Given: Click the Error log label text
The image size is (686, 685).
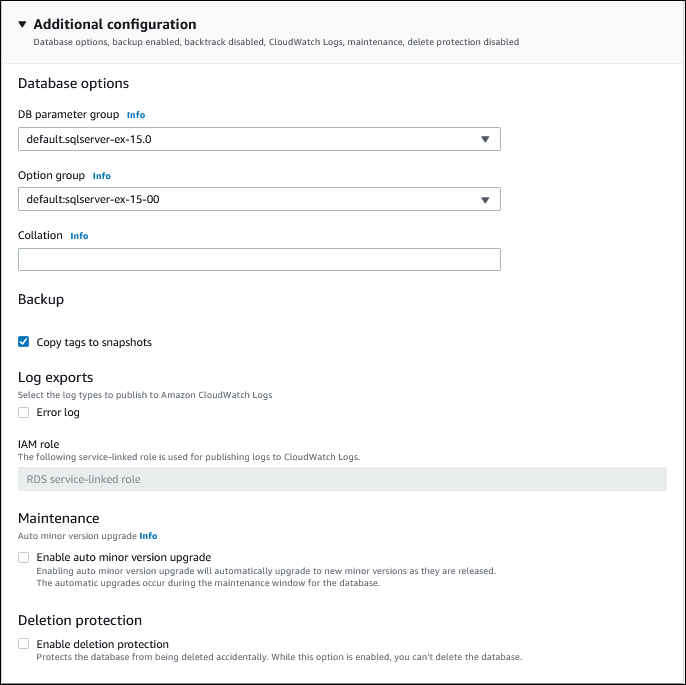Looking at the screenshot, I should coord(58,412).
